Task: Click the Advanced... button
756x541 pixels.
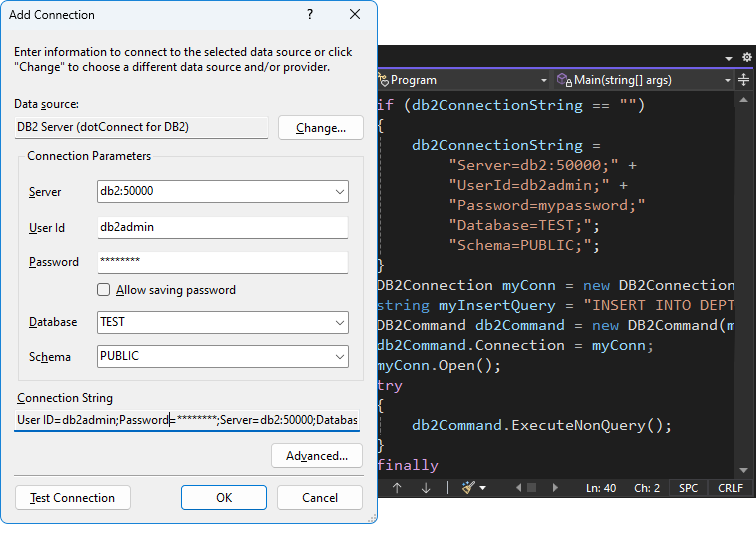Action: tap(317, 456)
